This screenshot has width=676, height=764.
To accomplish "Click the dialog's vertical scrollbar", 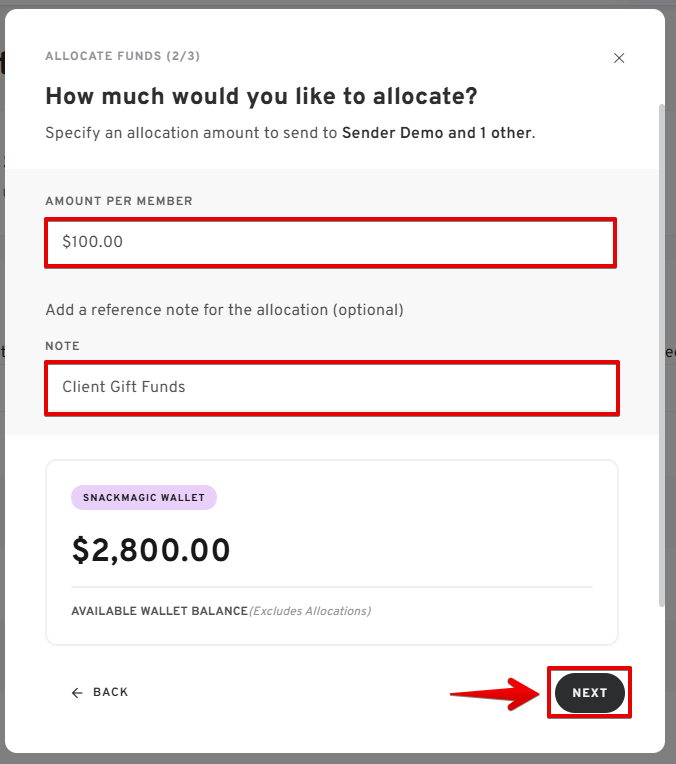I will [660, 350].
